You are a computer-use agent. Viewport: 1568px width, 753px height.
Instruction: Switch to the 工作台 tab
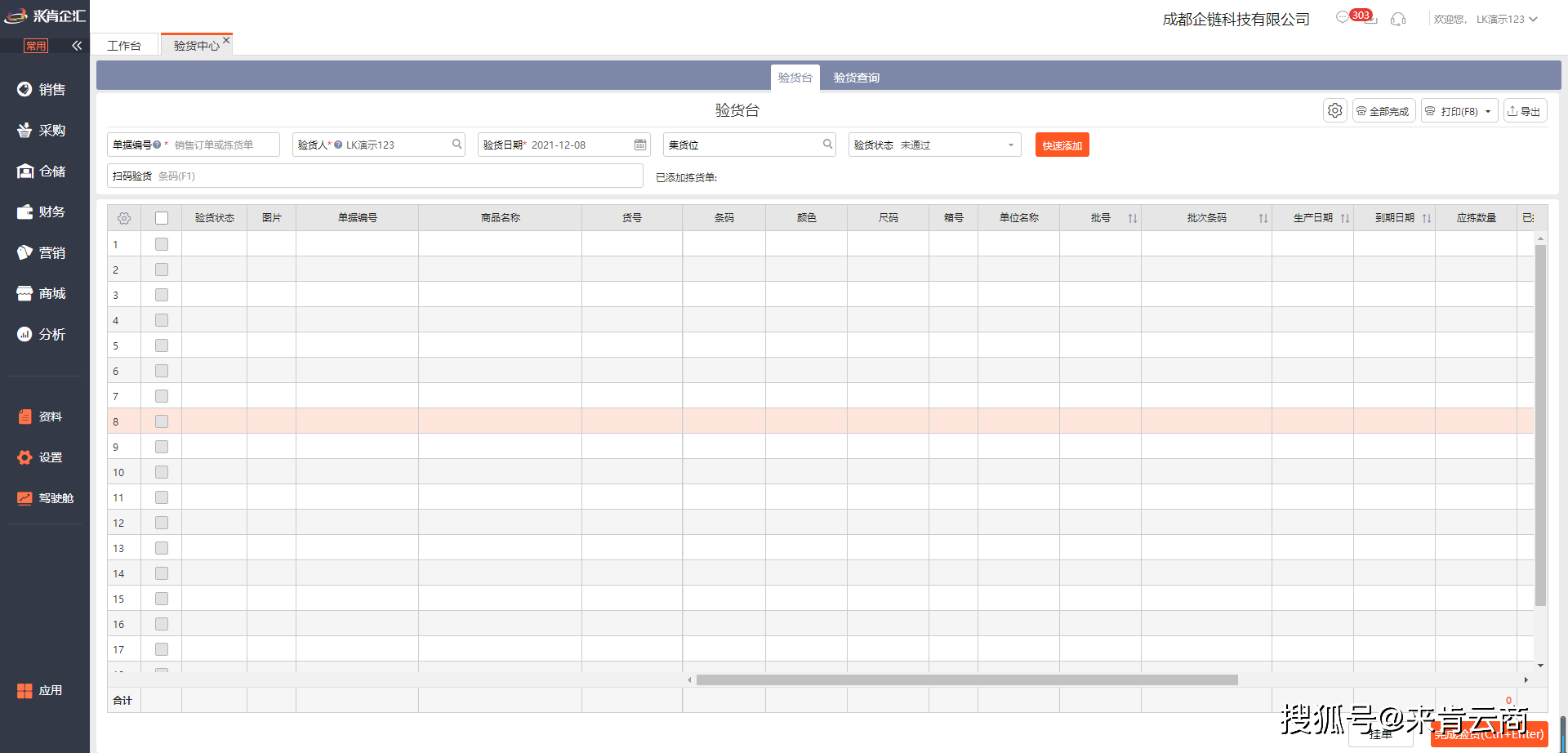[x=124, y=46]
